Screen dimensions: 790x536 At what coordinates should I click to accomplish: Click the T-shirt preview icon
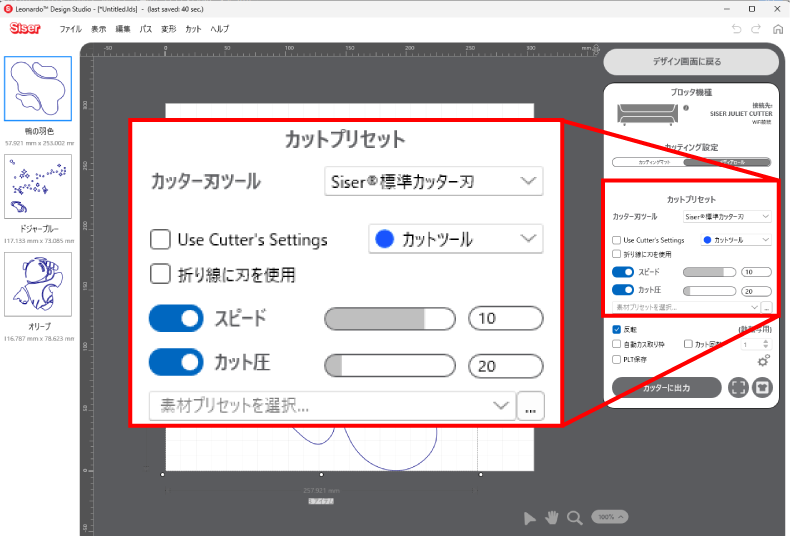tap(762, 388)
